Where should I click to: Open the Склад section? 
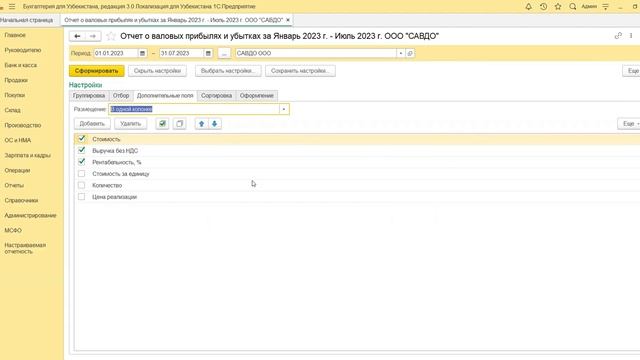pos(13,110)
